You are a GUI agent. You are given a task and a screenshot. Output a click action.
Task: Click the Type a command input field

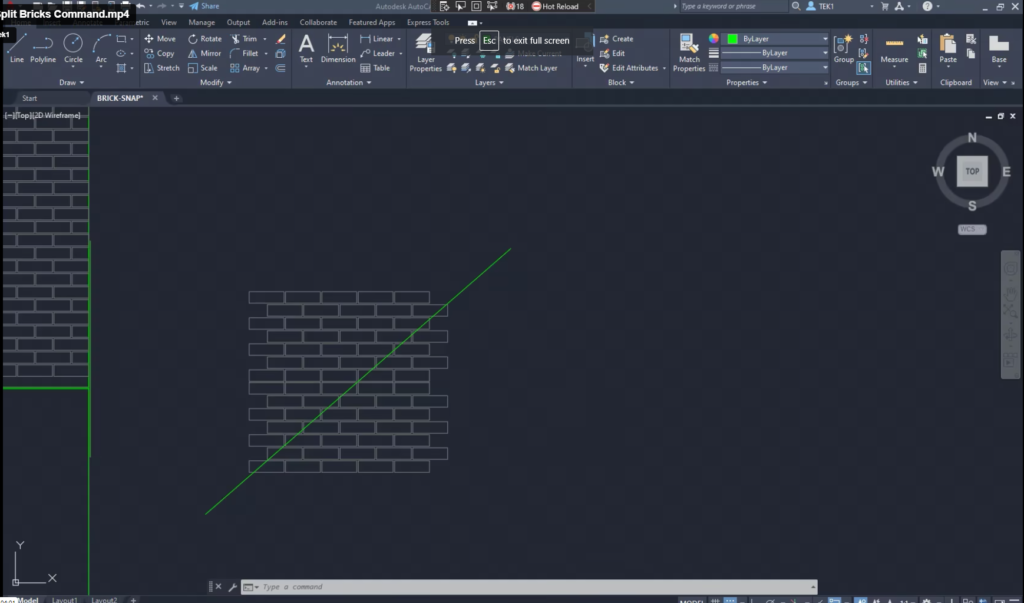pos(530,587)
